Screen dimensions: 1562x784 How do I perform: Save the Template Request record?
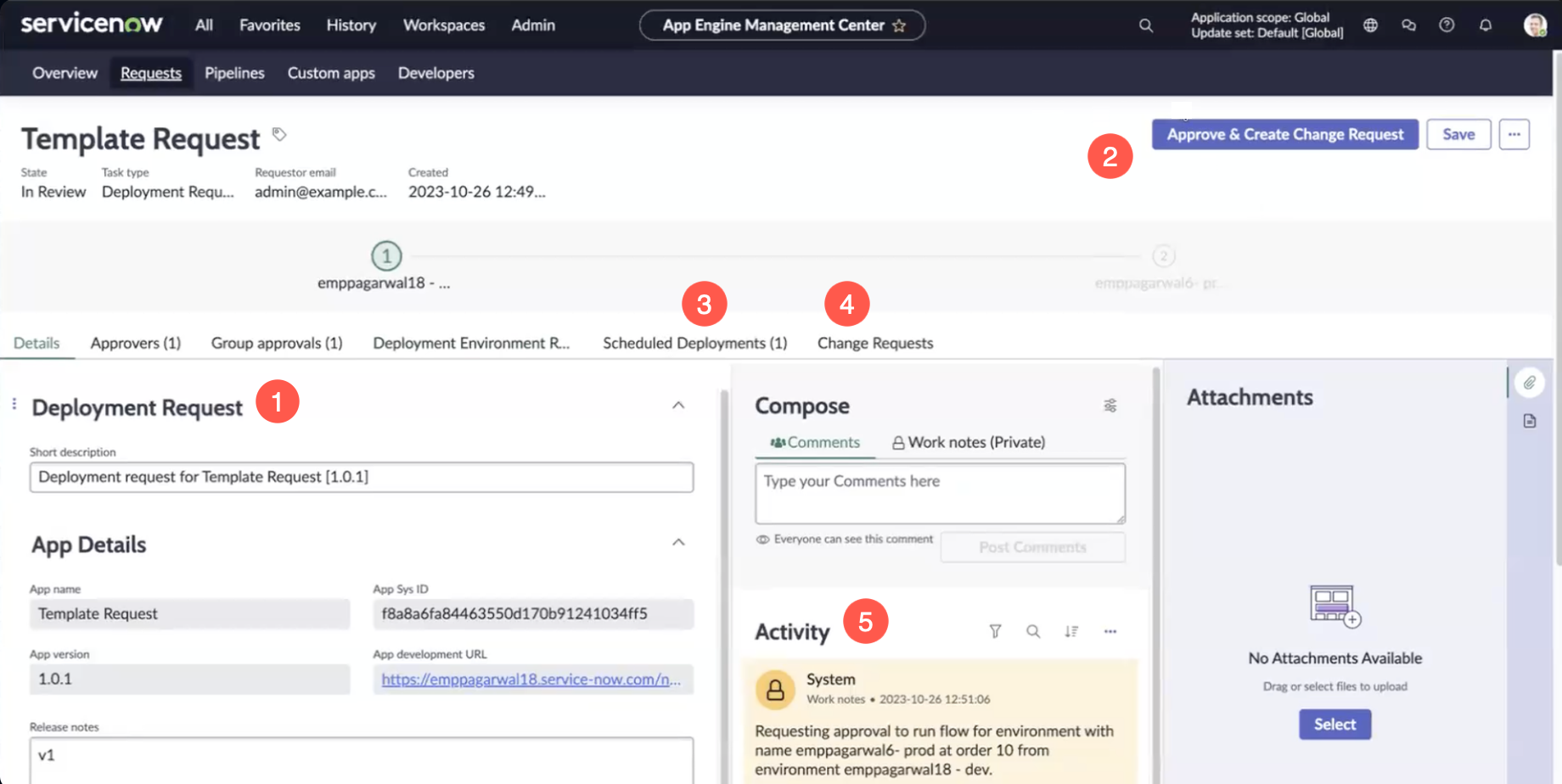(1458, 134)
